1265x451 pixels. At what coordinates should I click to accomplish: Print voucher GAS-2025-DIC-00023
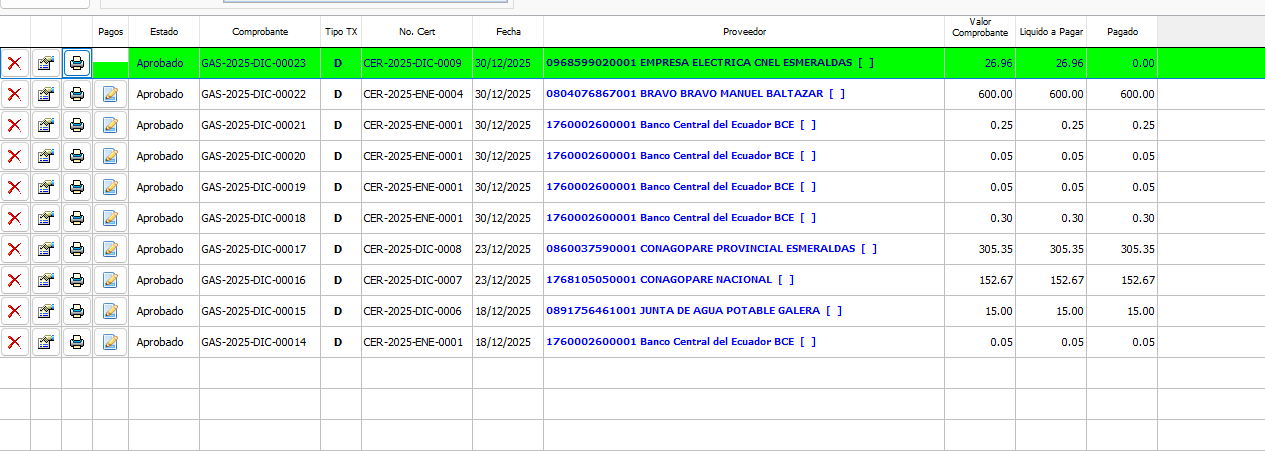[x=77, y=64]
